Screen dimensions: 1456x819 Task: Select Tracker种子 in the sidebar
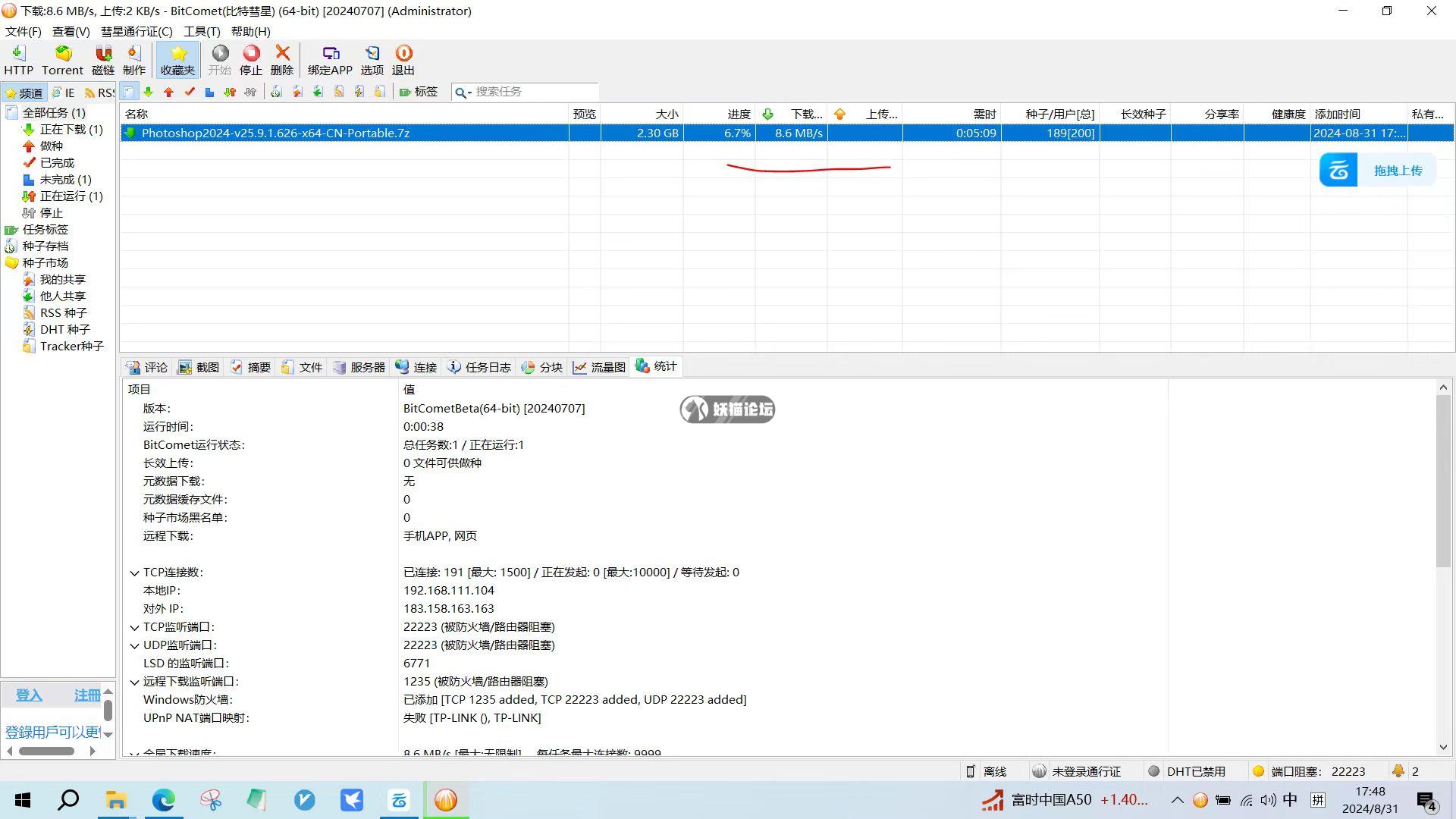point(63,346)
